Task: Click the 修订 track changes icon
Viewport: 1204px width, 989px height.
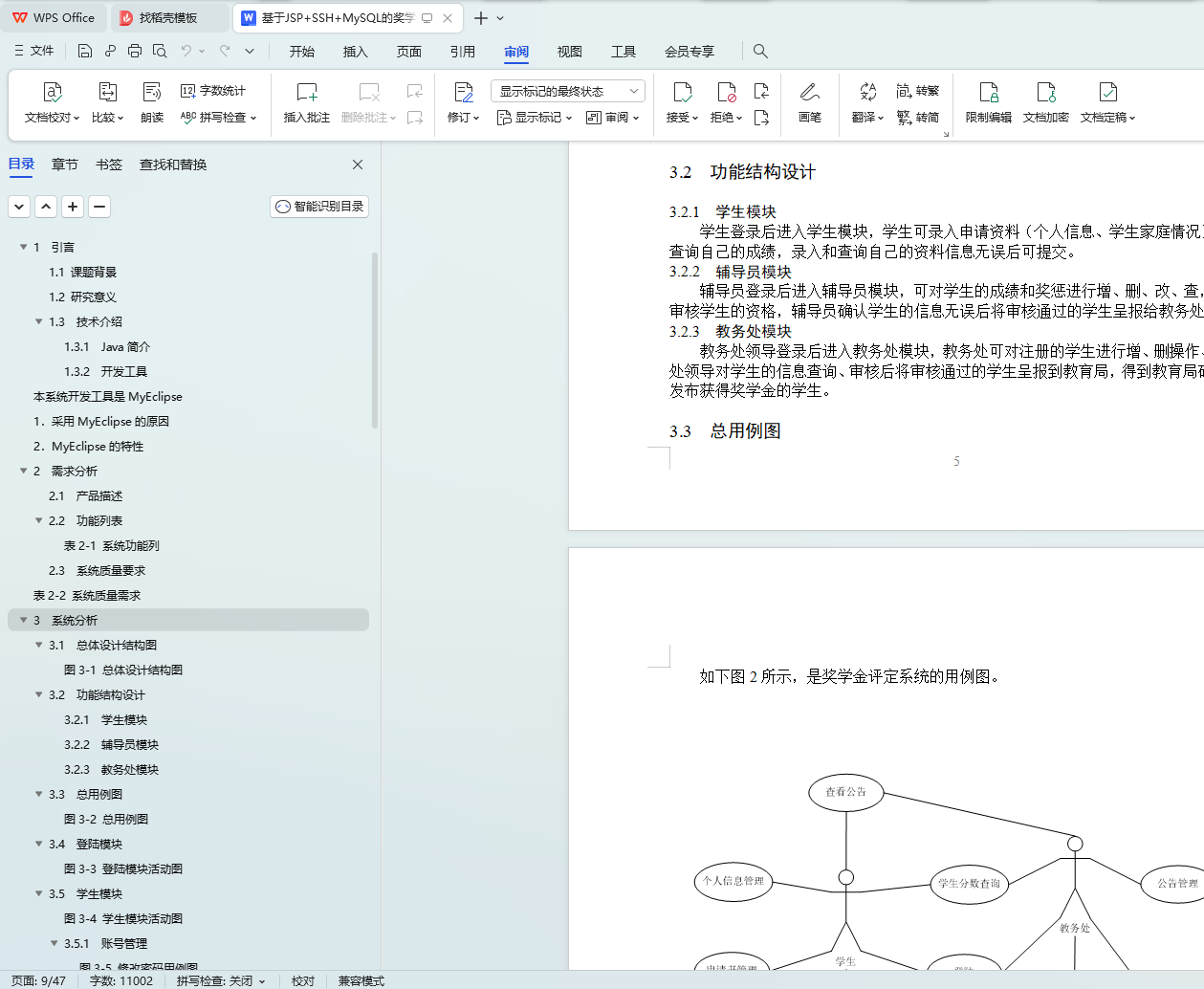Action: pyautogui.click(x=464, y=92)
